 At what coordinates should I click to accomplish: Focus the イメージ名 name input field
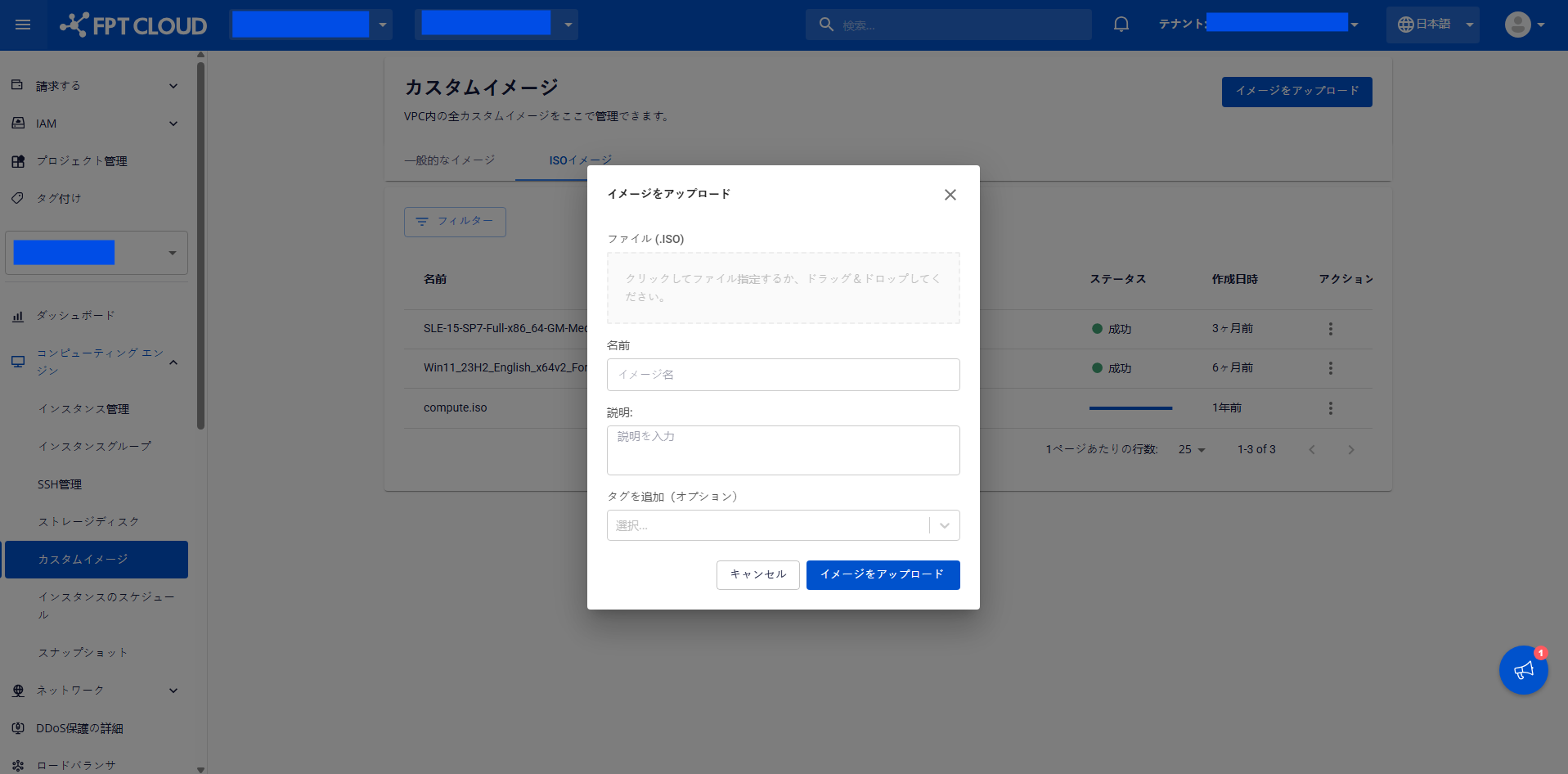coord(783,375)
